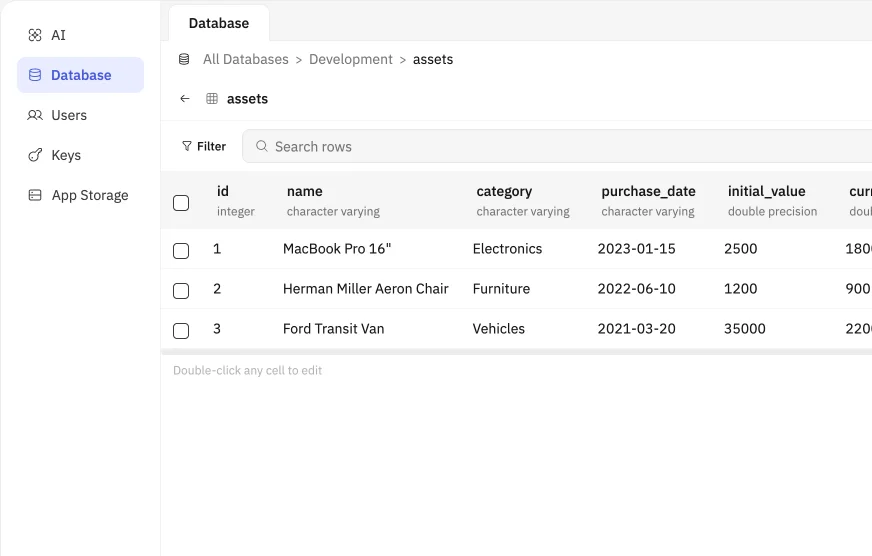Click the assets table title
Image resolution: width=872 pixels, height=556 pixels.
point(247,98)
